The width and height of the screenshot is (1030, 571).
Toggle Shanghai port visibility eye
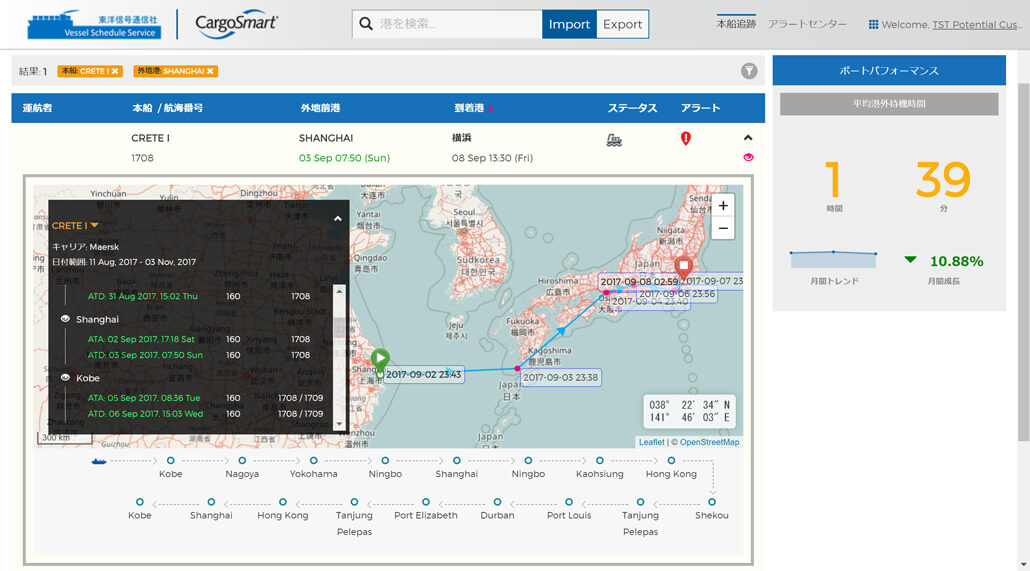point(65,319)
